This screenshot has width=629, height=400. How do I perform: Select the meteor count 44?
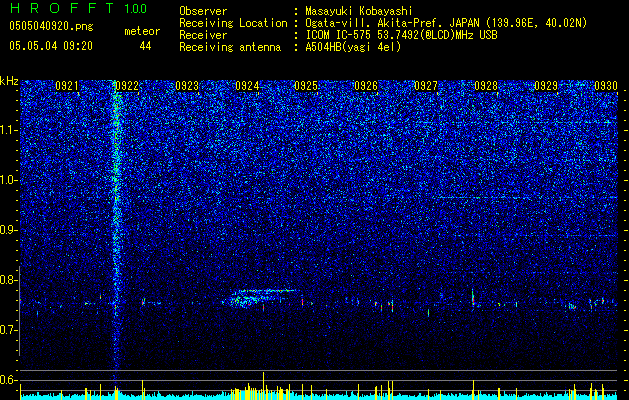point(145,46)
